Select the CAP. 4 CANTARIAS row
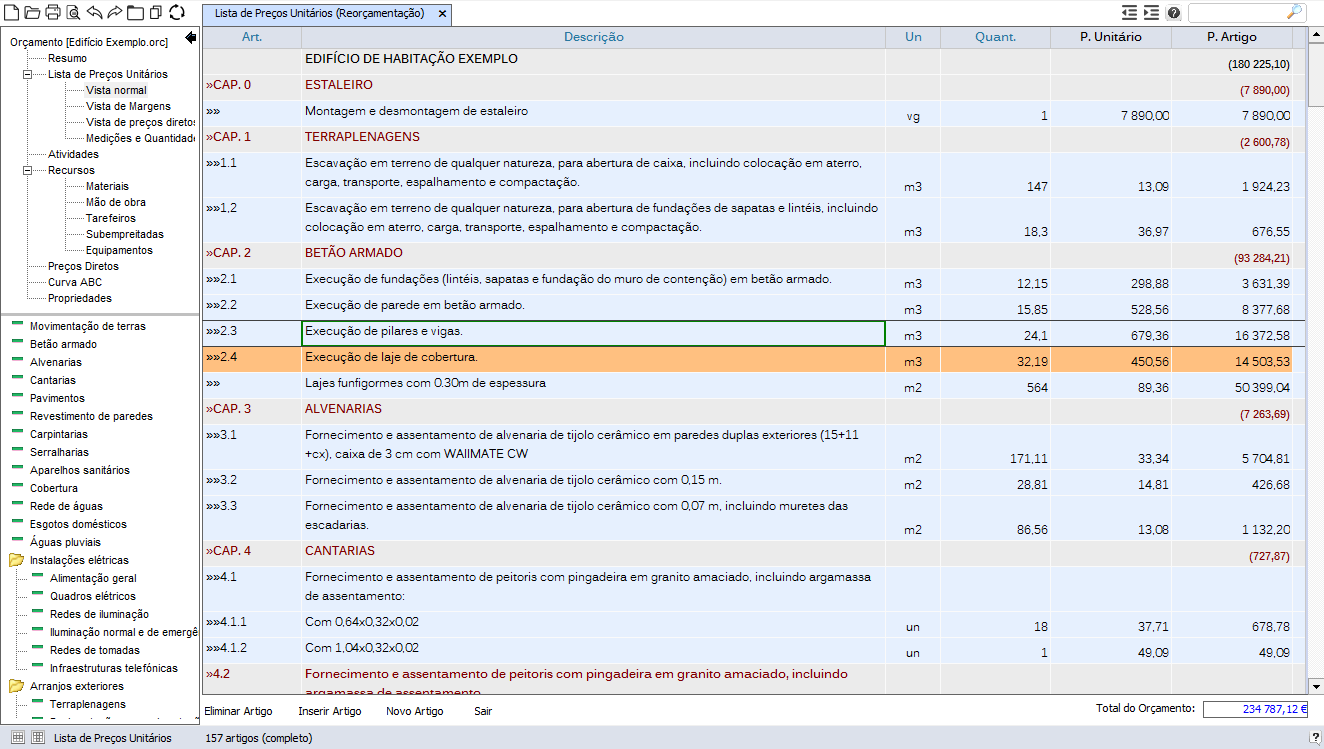The height and width of the screenshot is (749, 1324). (754, 552)
